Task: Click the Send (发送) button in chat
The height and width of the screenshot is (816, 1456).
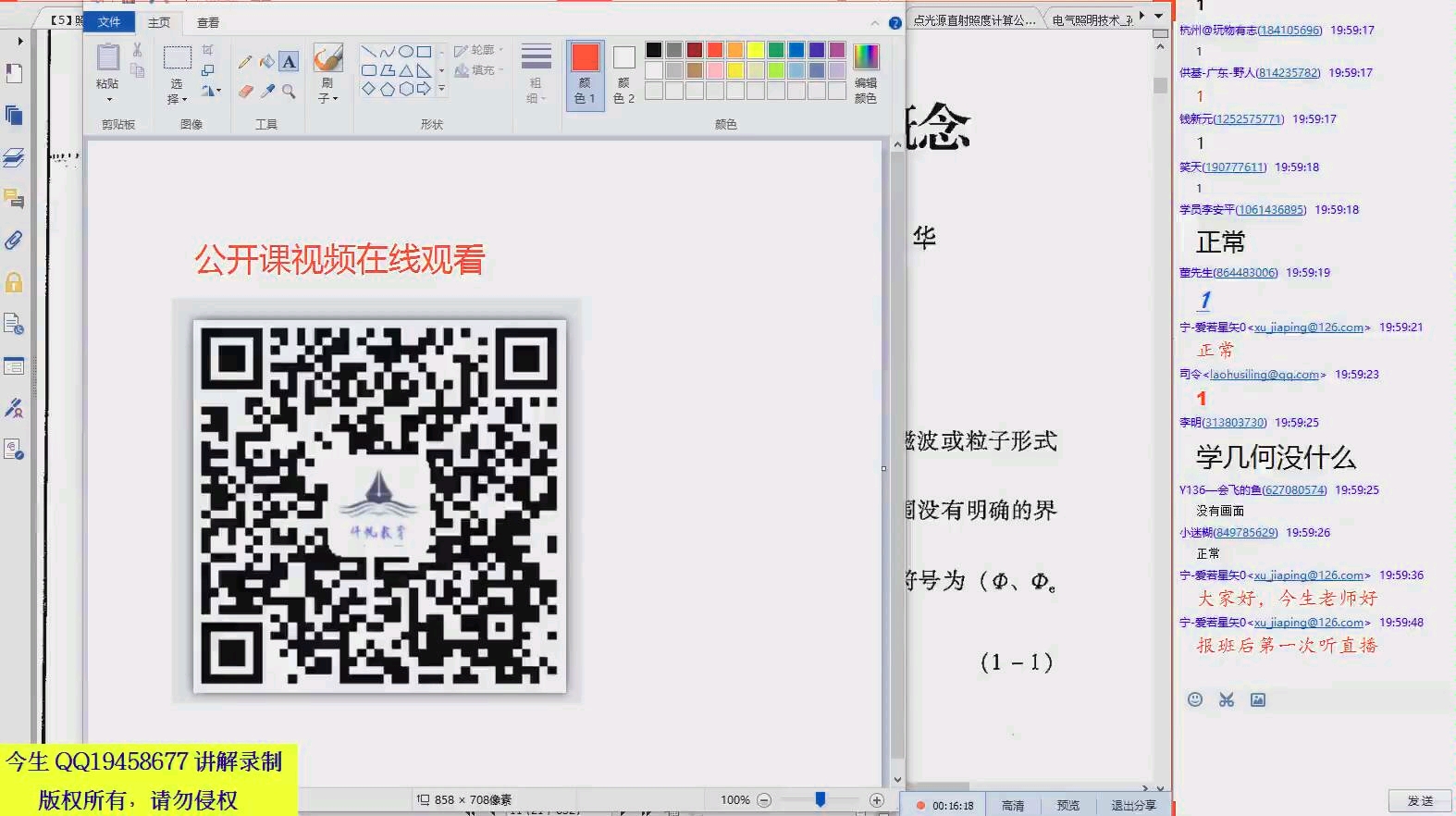Action: coord(1420,801)
